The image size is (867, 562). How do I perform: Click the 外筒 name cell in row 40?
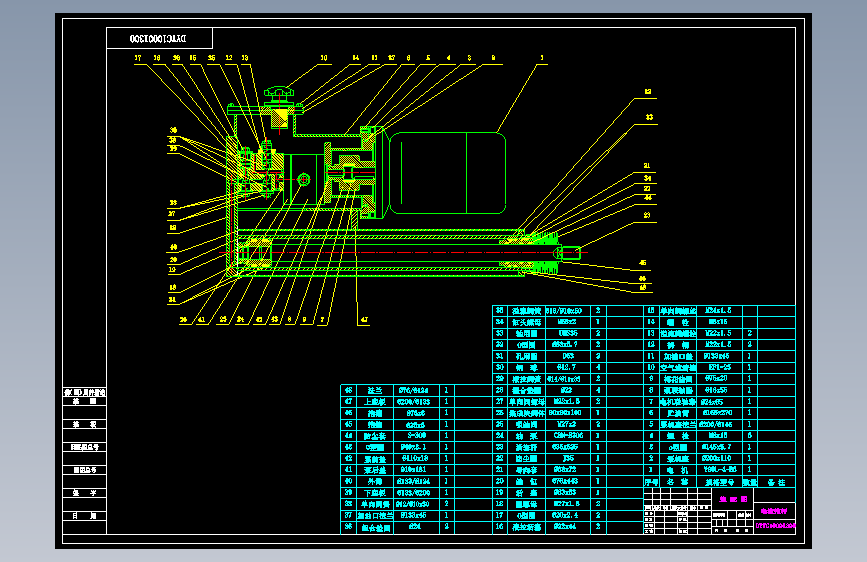click(375, 481)
